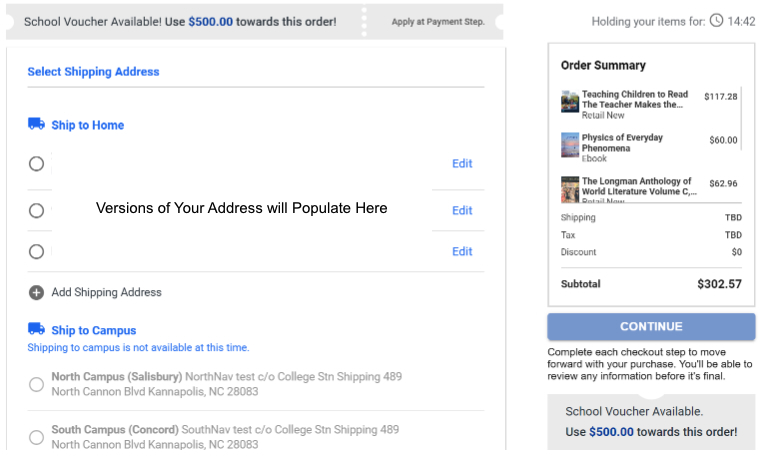Click the Select Shipping Address heading
The height and width of the screenshot is (461, 764).
coord(93,72)
